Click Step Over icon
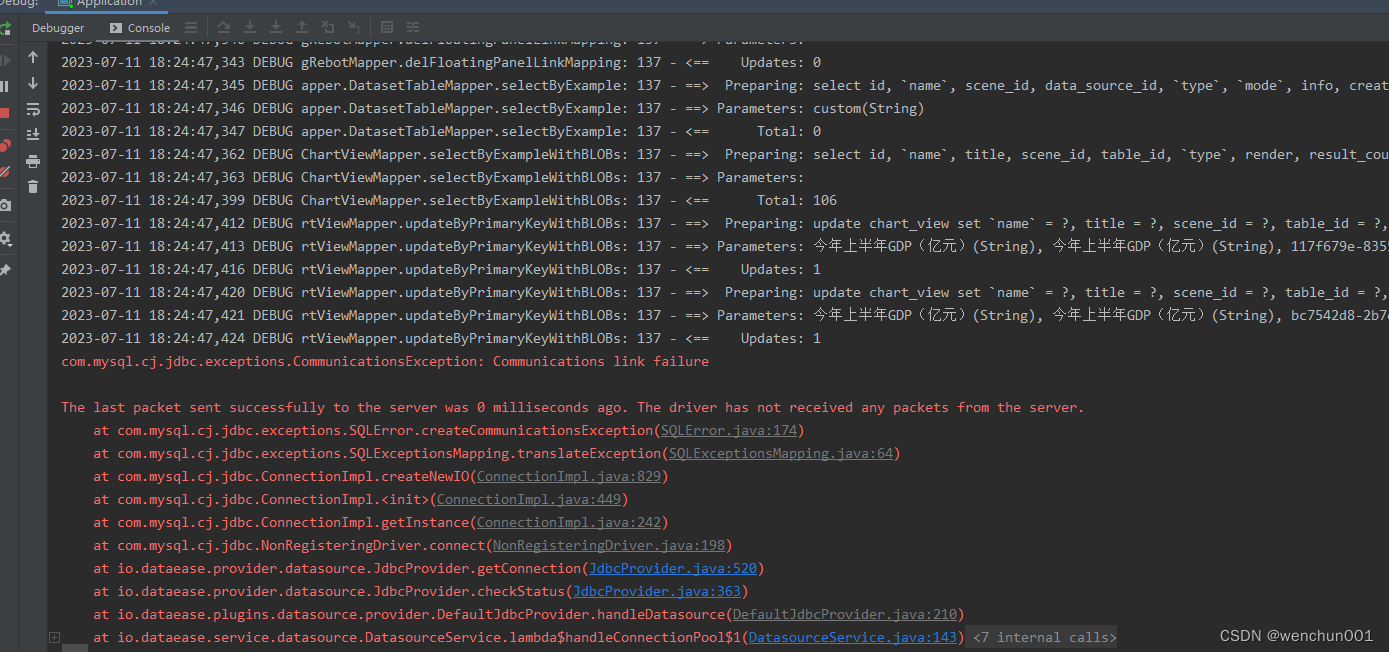This screenshot has height=652, width=1389. pos(223,28)
